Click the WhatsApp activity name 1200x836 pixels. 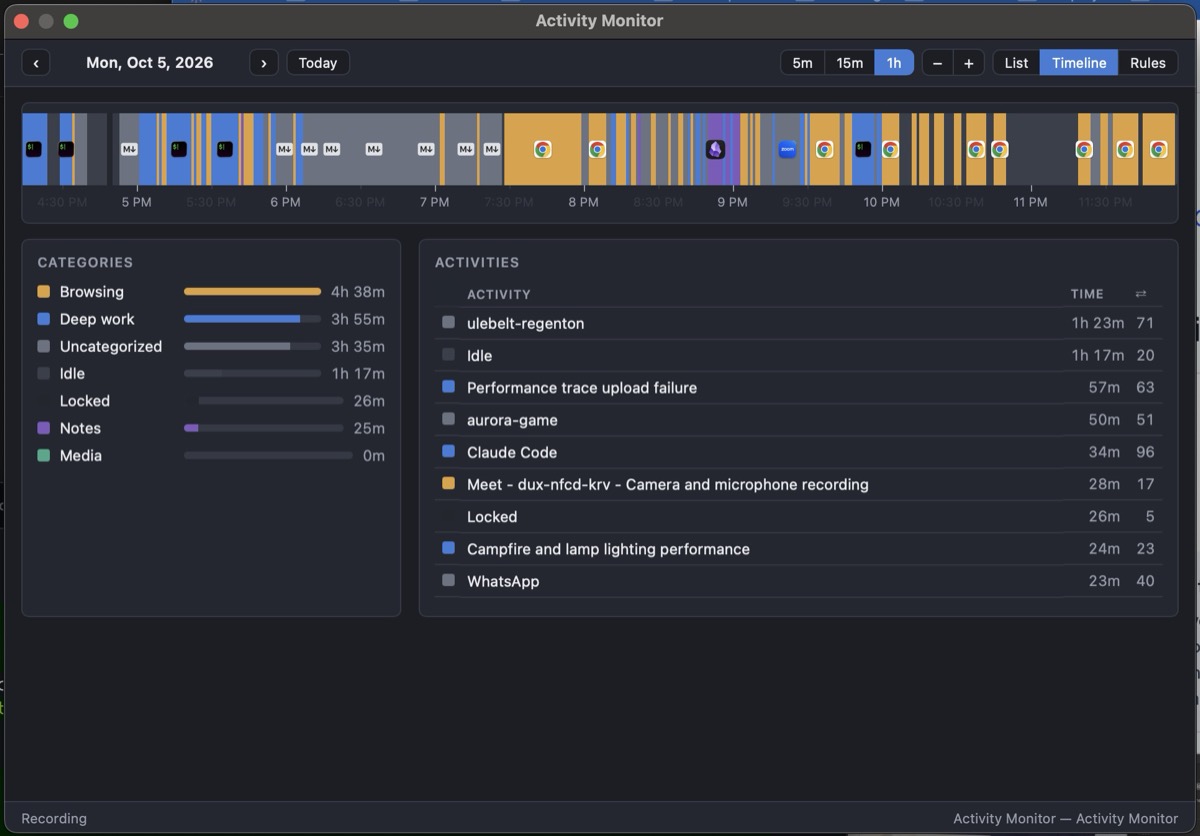click(x=503, y=581)
